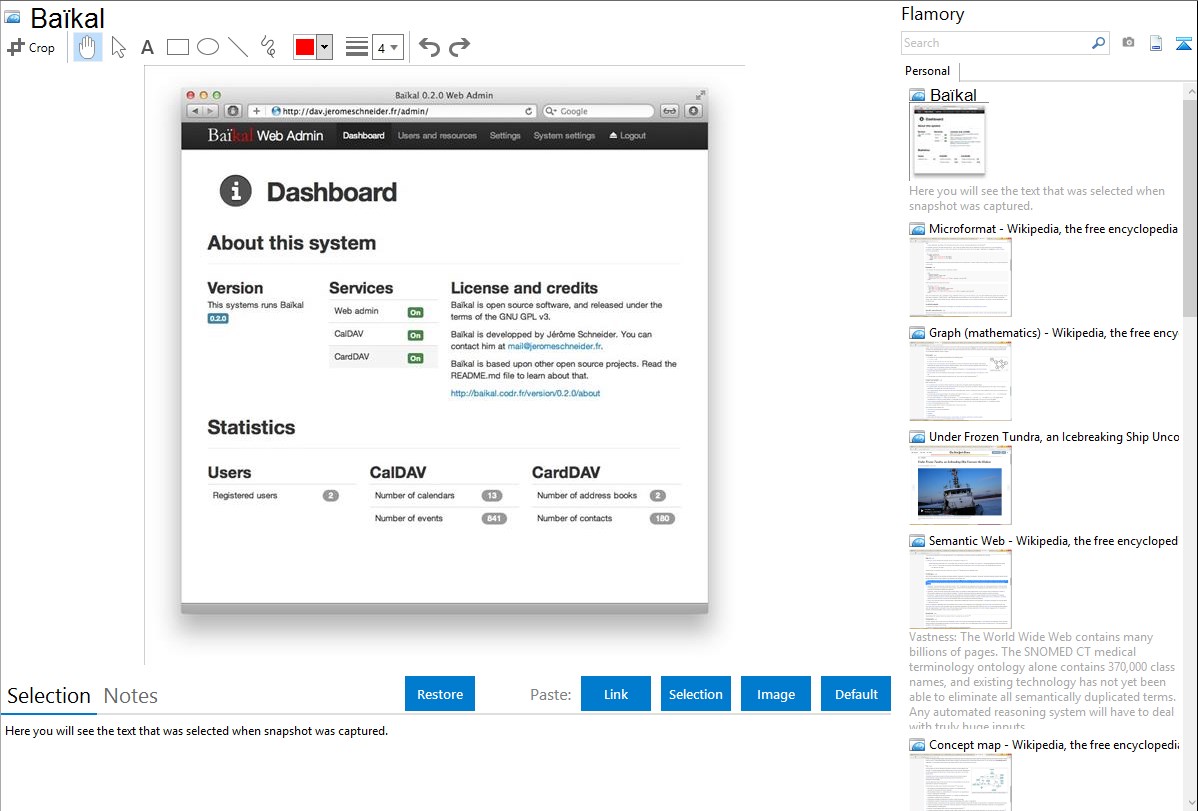This screenshot has width=1198, height=811.
Task: Click the Microformat - Wikipedia title
Action: pos(1053,229)
